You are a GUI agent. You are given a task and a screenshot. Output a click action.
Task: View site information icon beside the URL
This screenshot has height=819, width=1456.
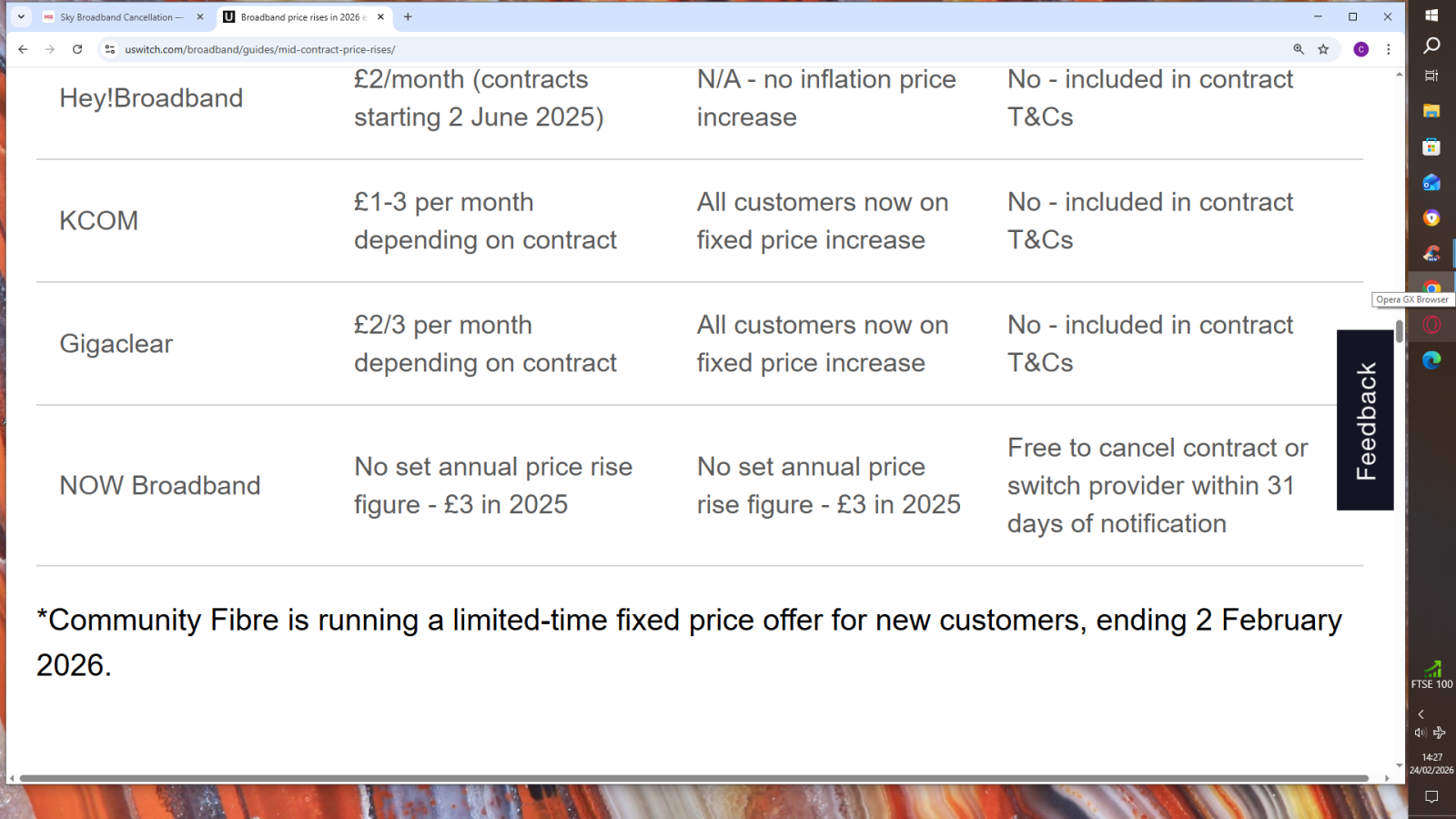pos(110,49)
